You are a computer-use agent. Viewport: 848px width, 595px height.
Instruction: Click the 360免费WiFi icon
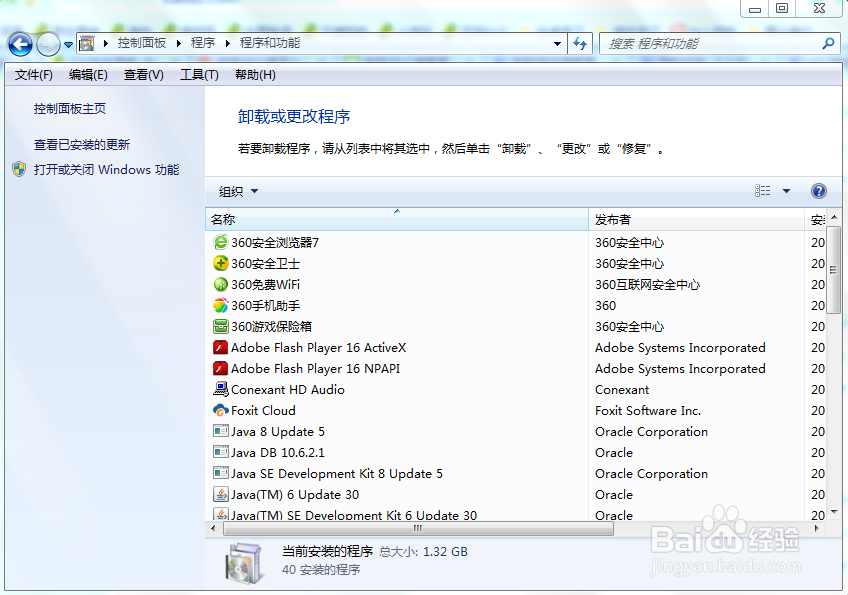[x=221, y=284]
